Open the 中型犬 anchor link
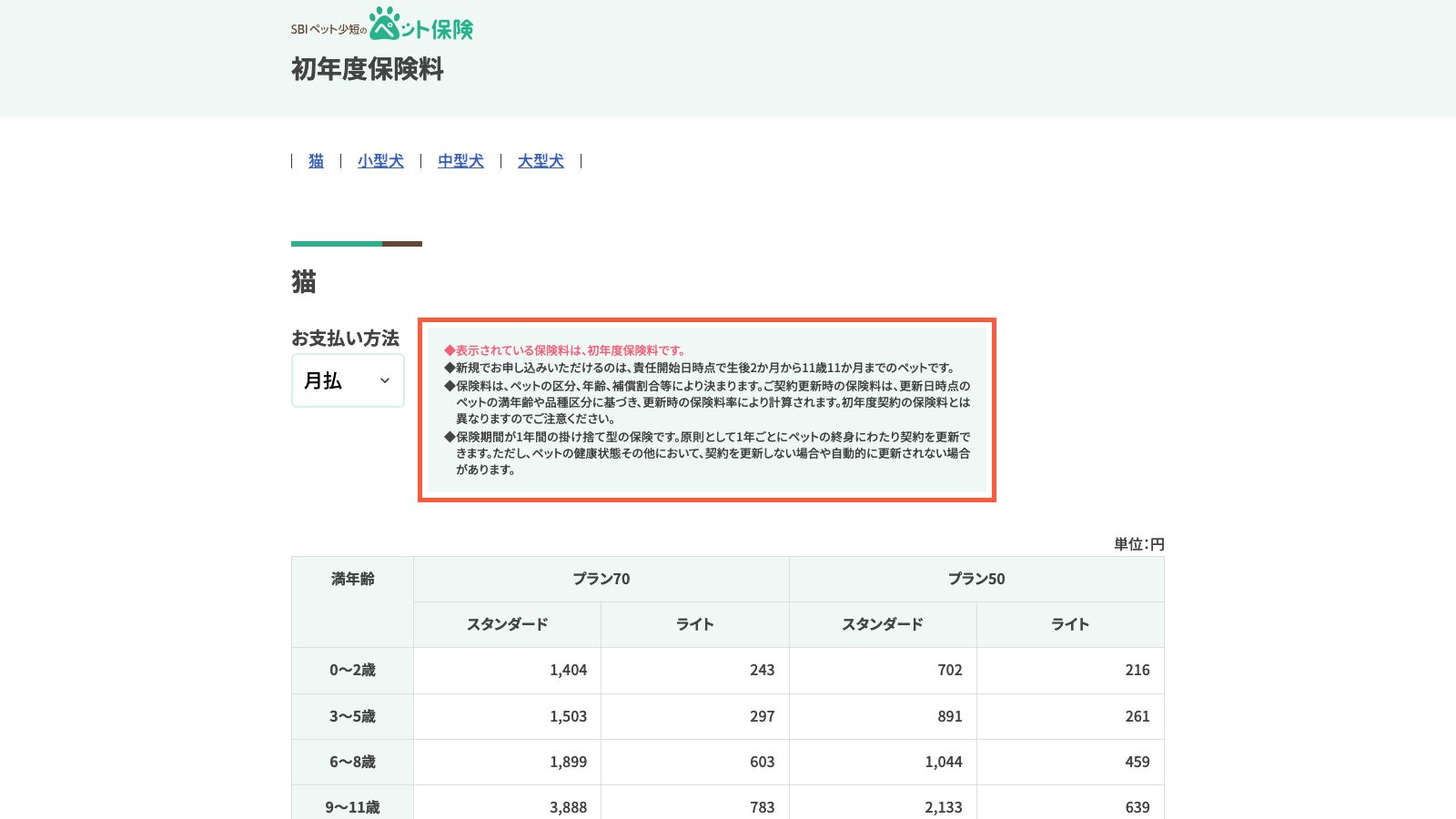Screen dimensions: 1456x819 (460, 161)
